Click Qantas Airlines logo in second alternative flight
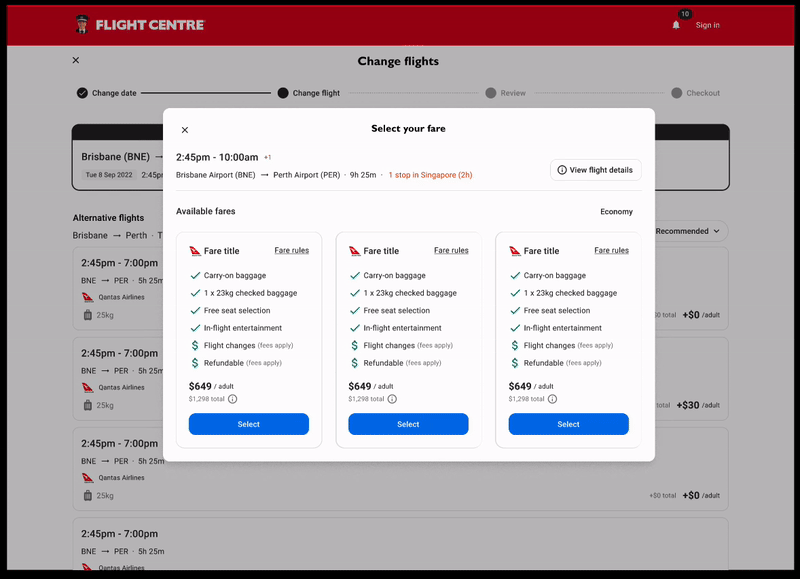The width and height of the screenshot is (800, 579). coord(88,388)
